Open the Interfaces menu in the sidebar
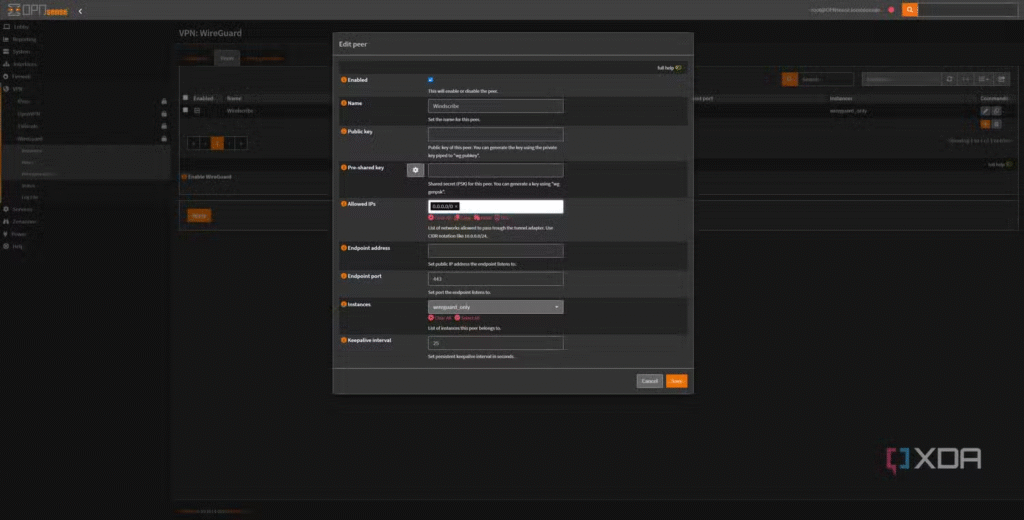 click(x=24, y=63)
